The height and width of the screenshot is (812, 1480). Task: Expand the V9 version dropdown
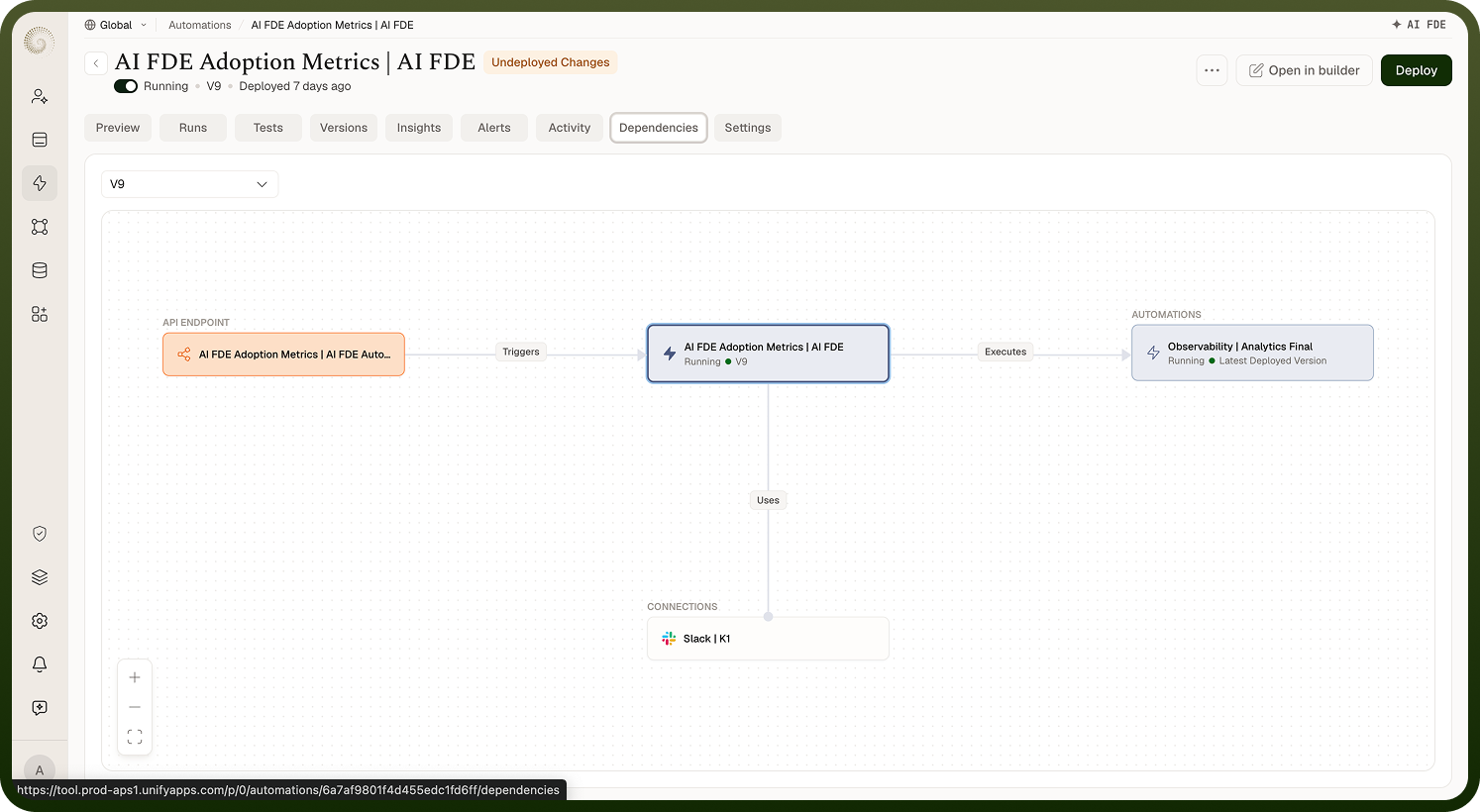189,184
